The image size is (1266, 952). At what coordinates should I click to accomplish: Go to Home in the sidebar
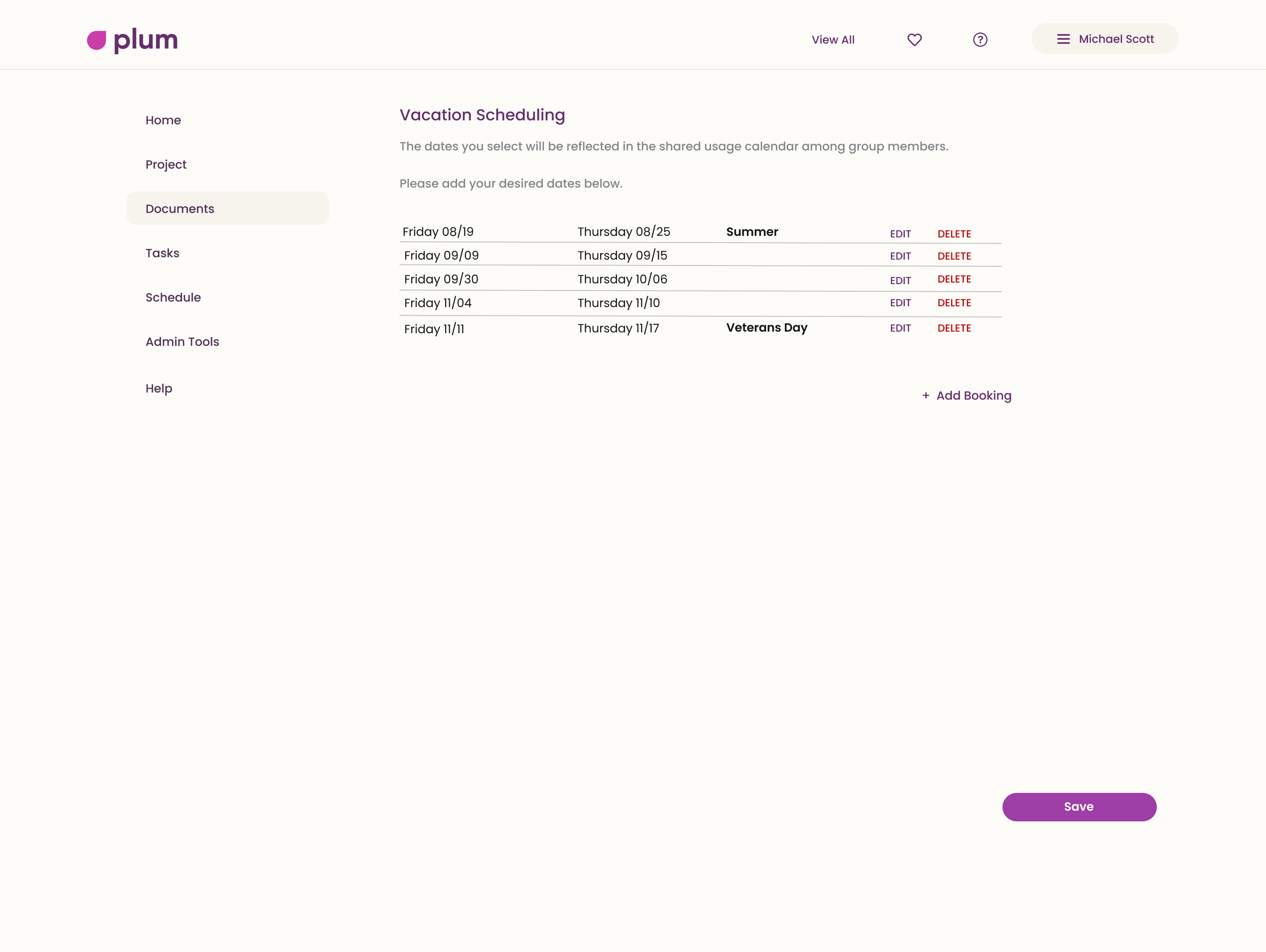[163, 120]
